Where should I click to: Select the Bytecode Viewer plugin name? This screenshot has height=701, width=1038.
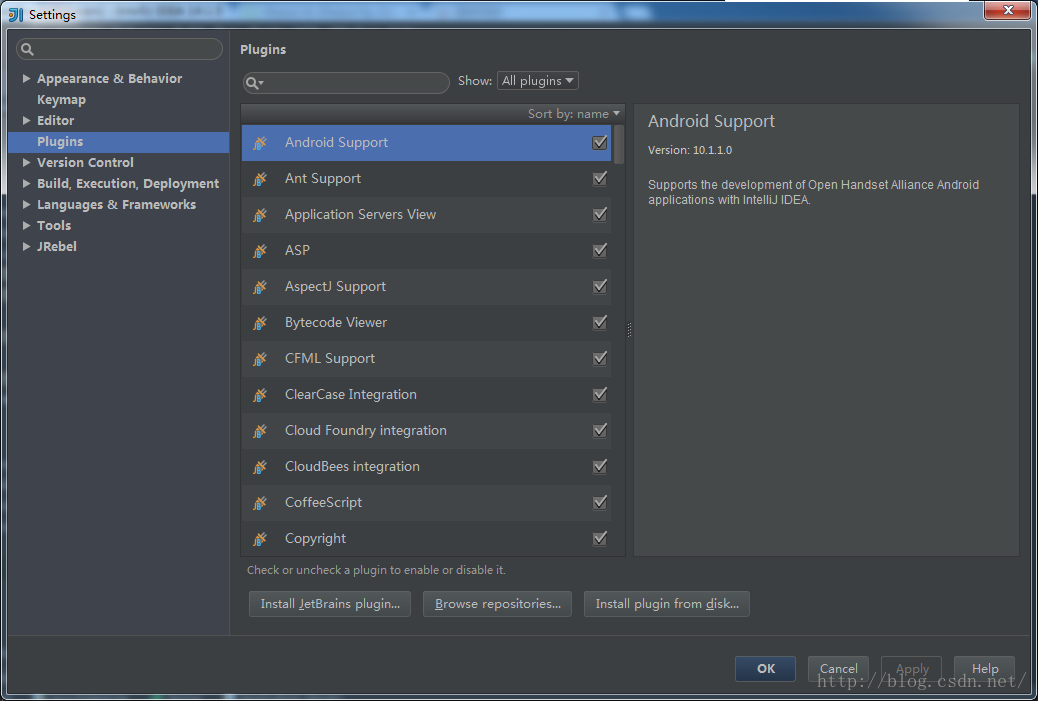pos(336,322)
